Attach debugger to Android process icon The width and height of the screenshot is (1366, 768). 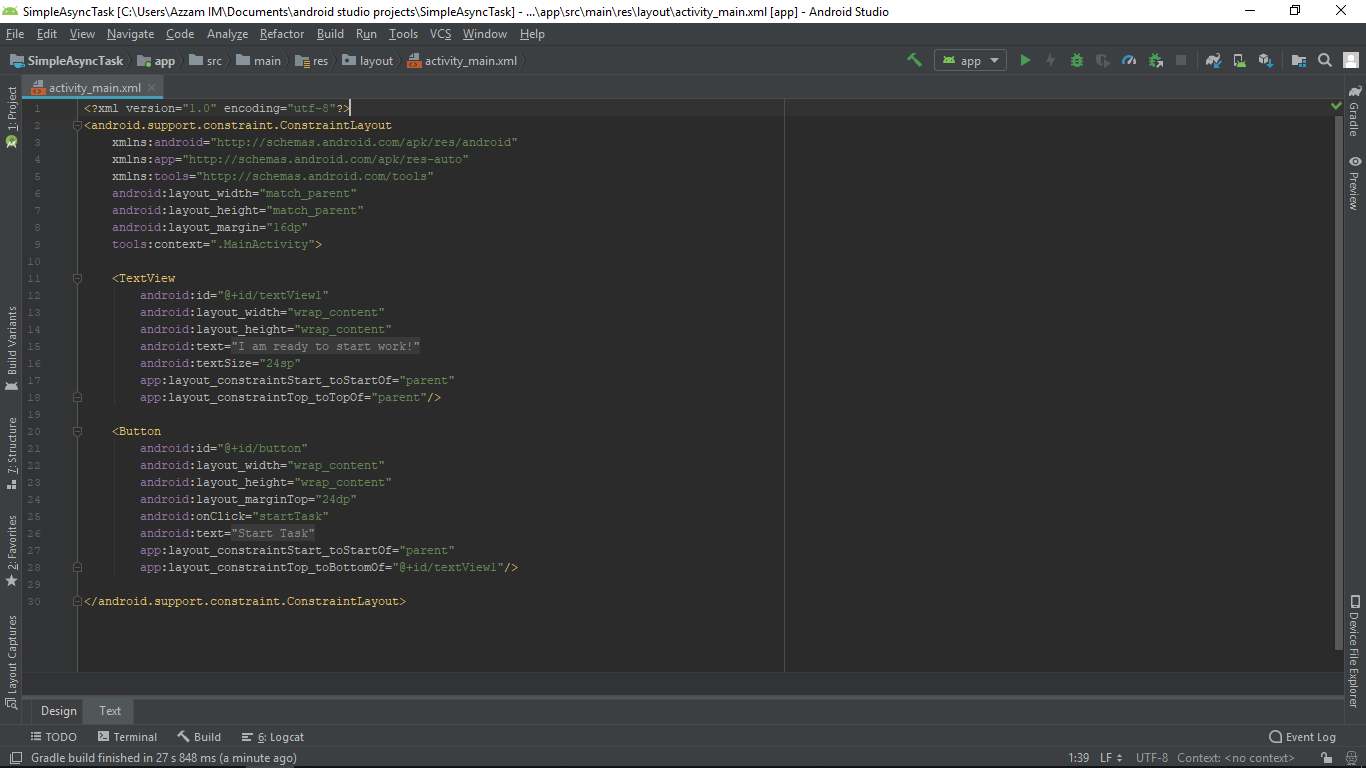[x=1155, y=60]
